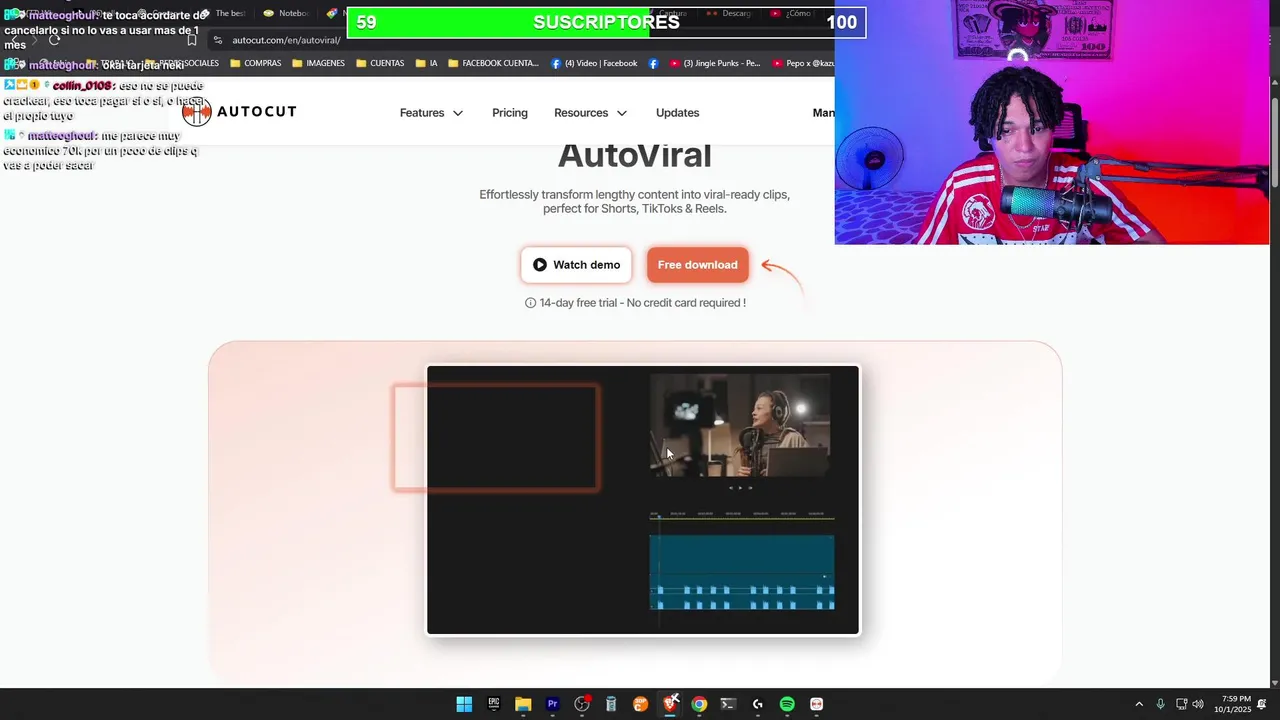1280x720 pixels.
Task: Open the red-white app after Spotify
Action: [816, 704]
